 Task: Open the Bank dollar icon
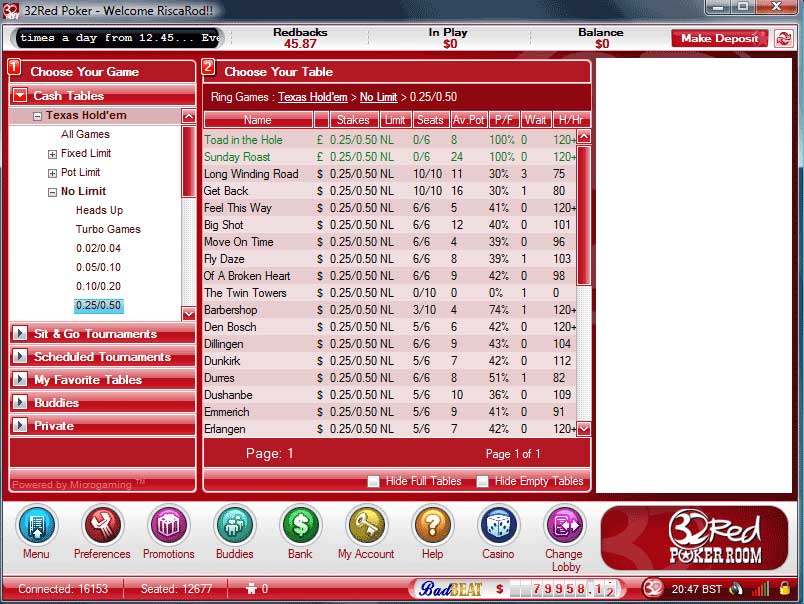pyautogui.click(x=300, y=525)
